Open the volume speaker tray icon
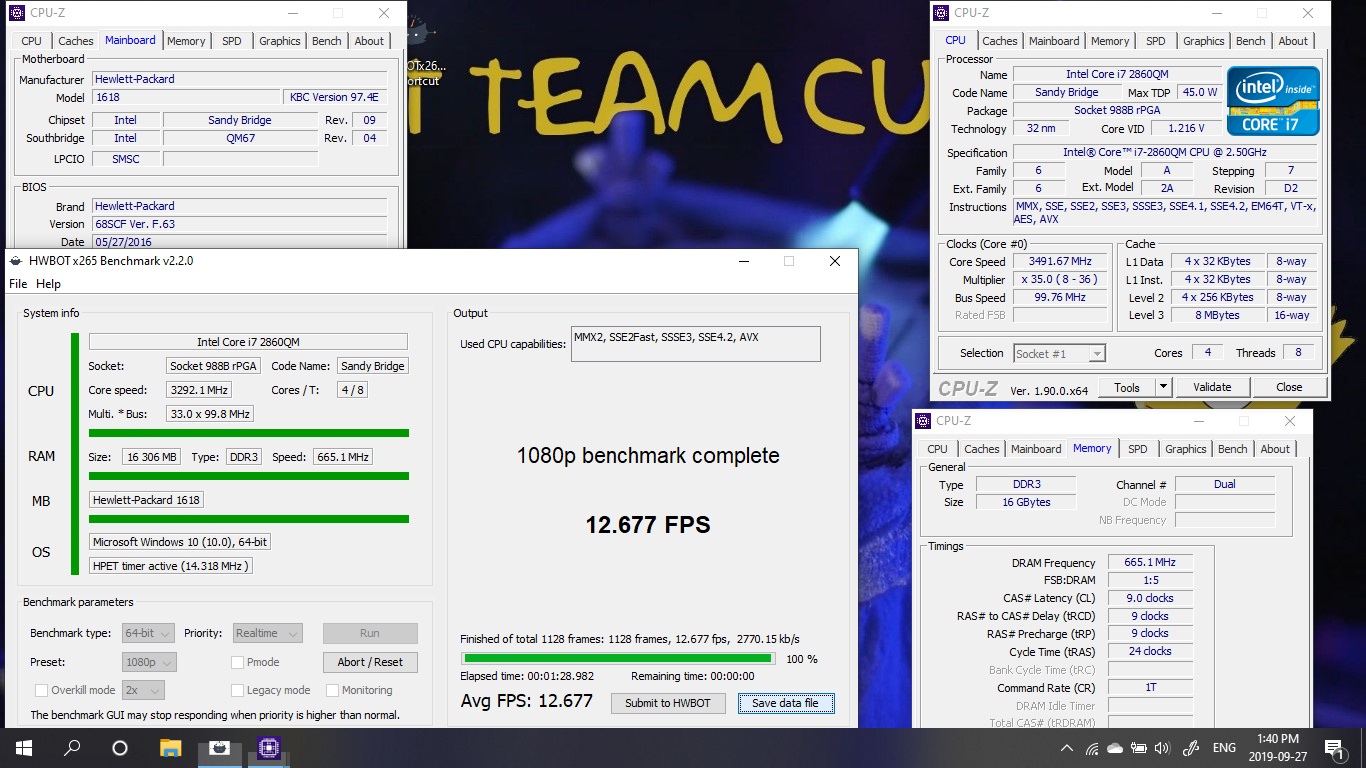Screen dimensions: 1366x768 click(1161, 748)
